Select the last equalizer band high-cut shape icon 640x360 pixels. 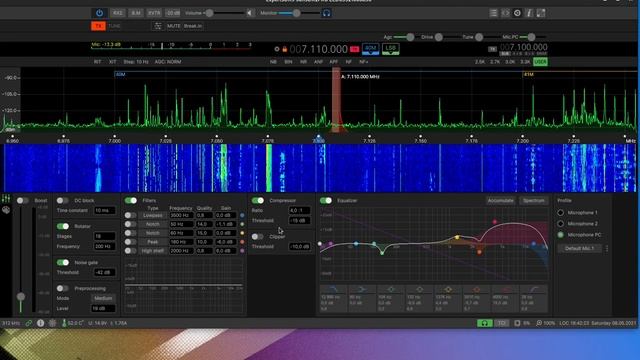point(534,289)
